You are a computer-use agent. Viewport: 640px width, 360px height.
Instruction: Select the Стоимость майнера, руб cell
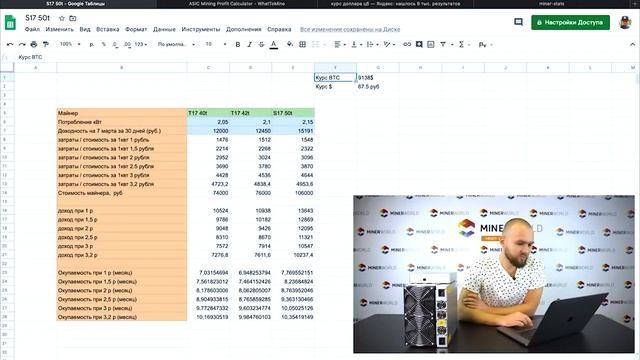122,193
